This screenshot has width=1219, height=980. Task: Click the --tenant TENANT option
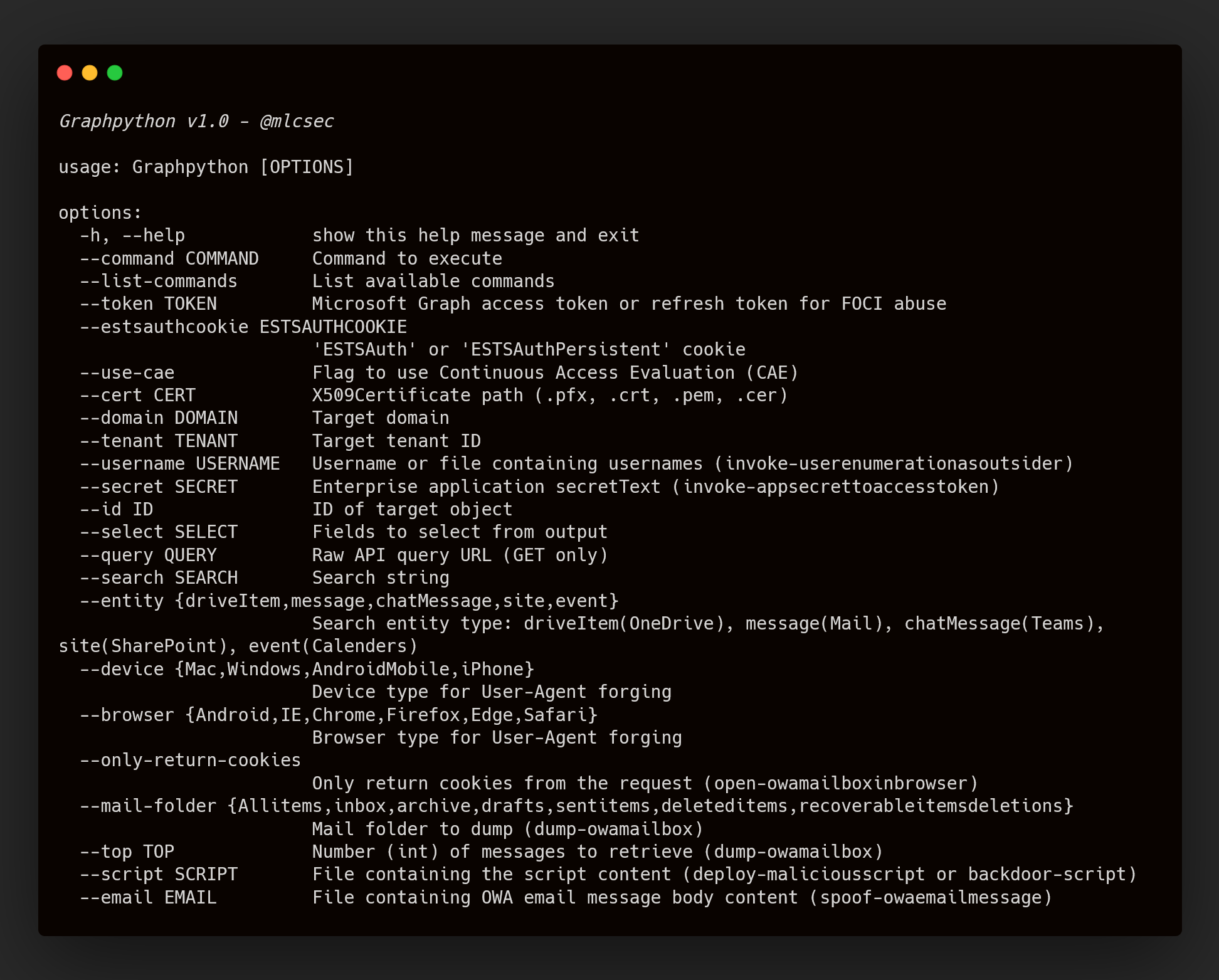tap(159, 441)
